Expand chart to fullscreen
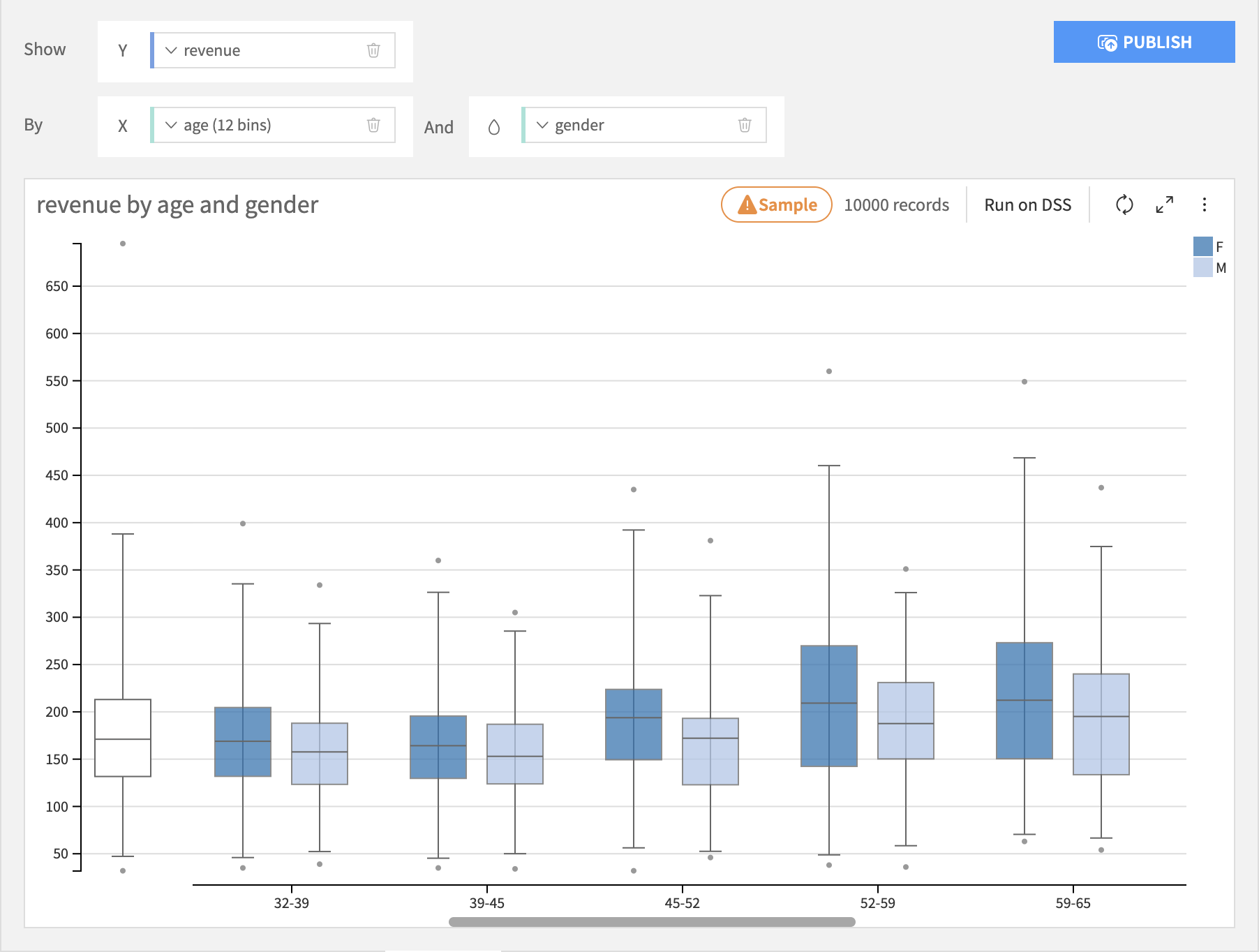Screen dimensions: 1259x952 coord(1164,204)
